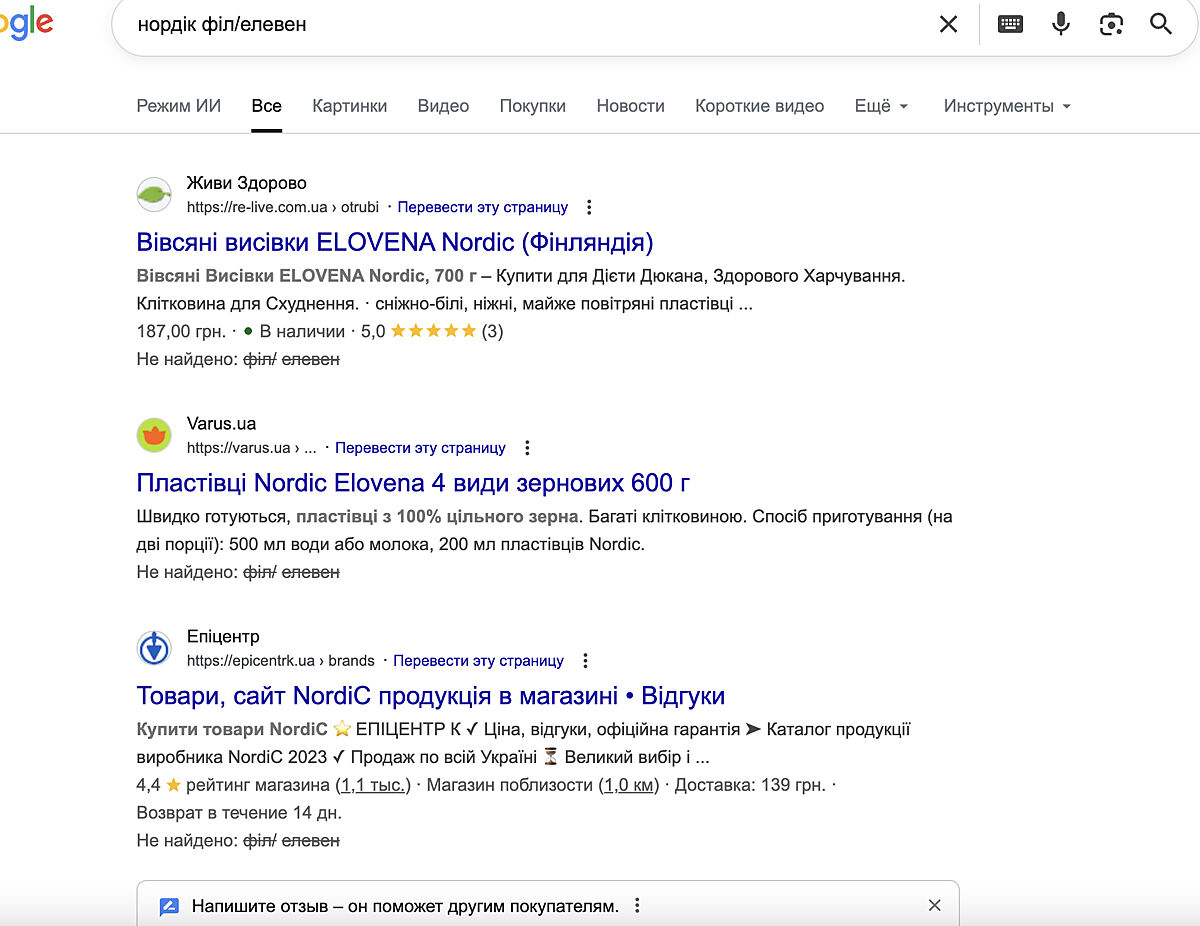Open options menu on review banner
Viewport: 1200px width, 926px height.
(x=637, y=906)
